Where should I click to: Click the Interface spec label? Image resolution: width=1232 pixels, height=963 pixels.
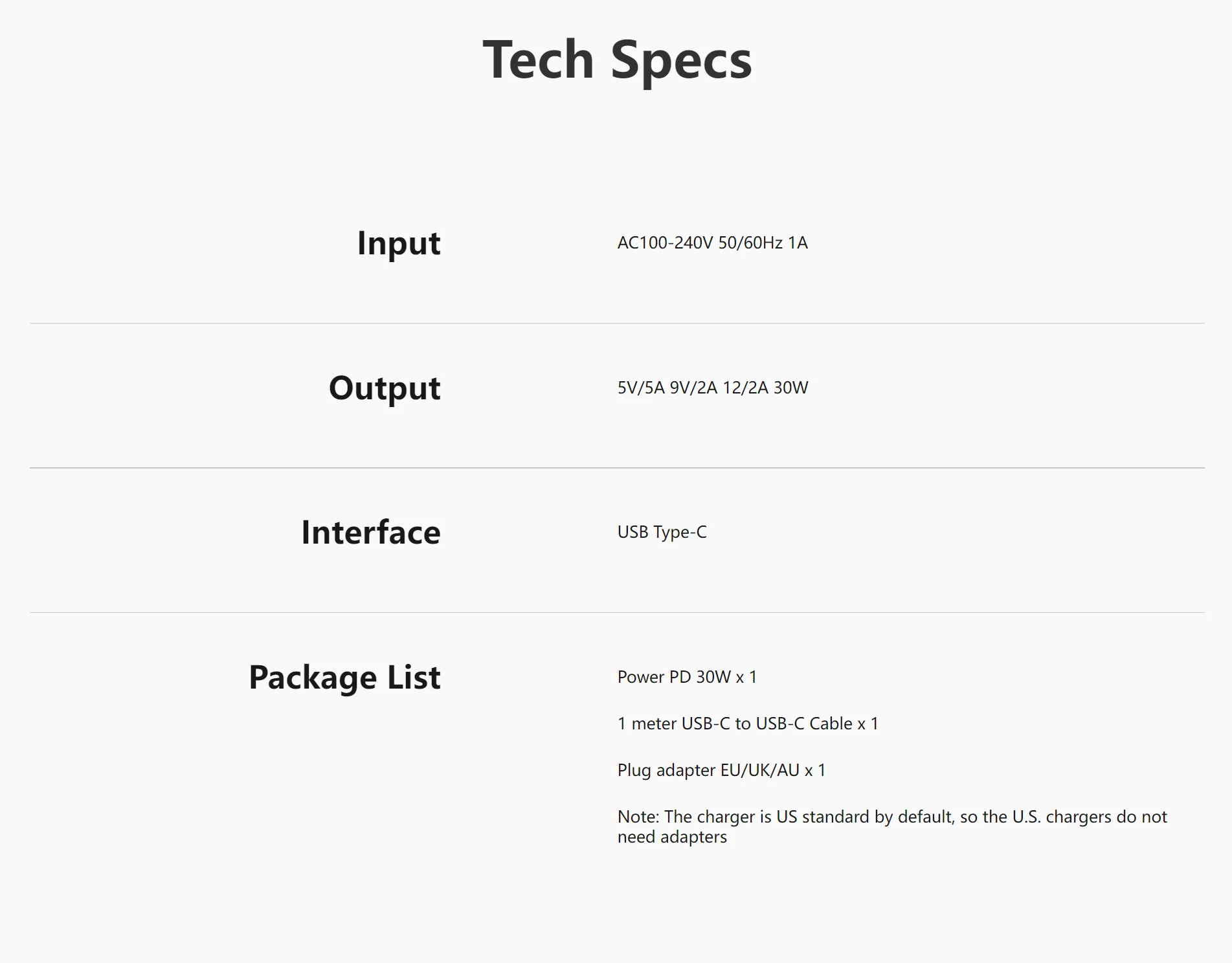[371, 533]
